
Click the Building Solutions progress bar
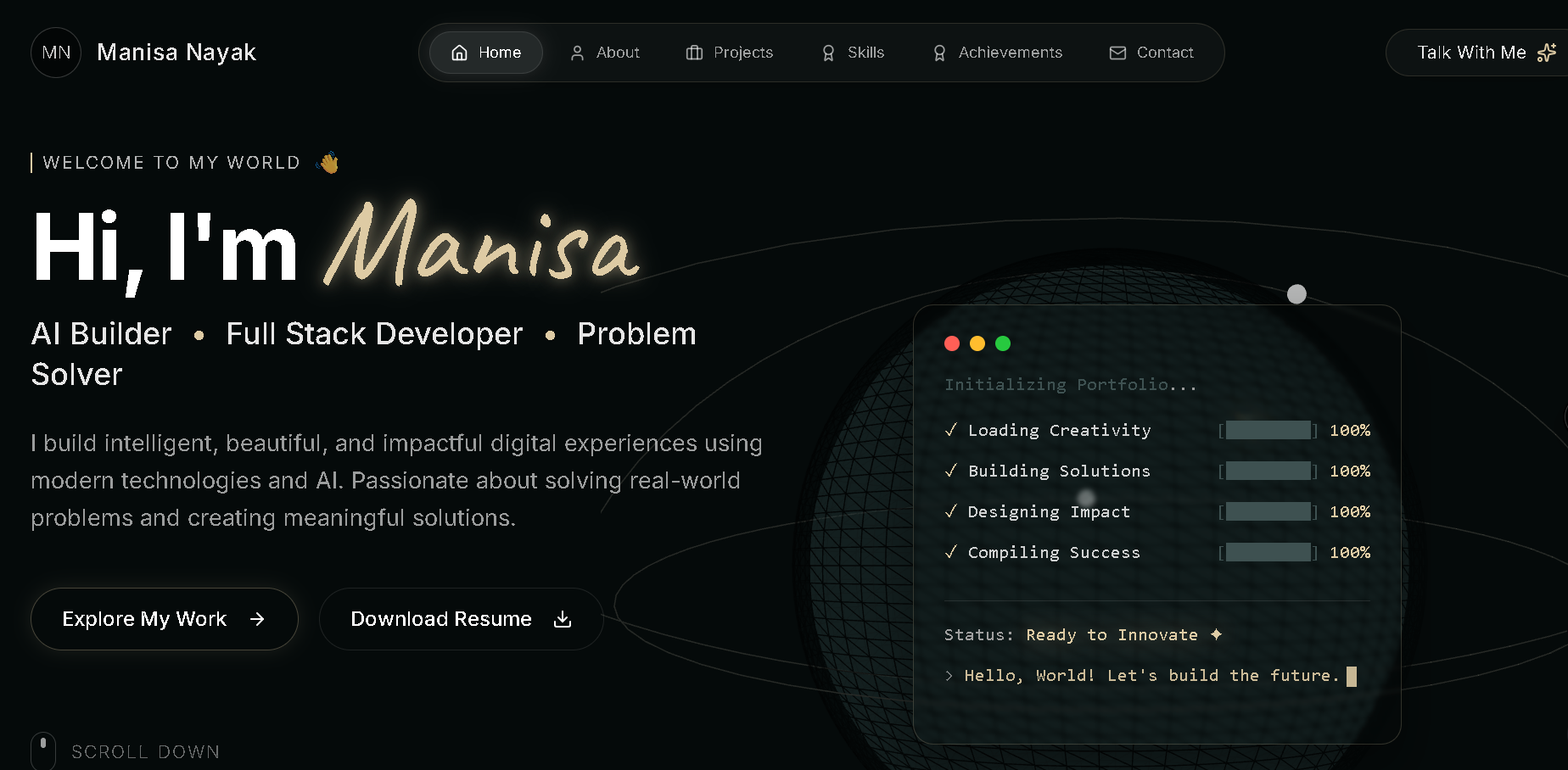click(1268, 471)
